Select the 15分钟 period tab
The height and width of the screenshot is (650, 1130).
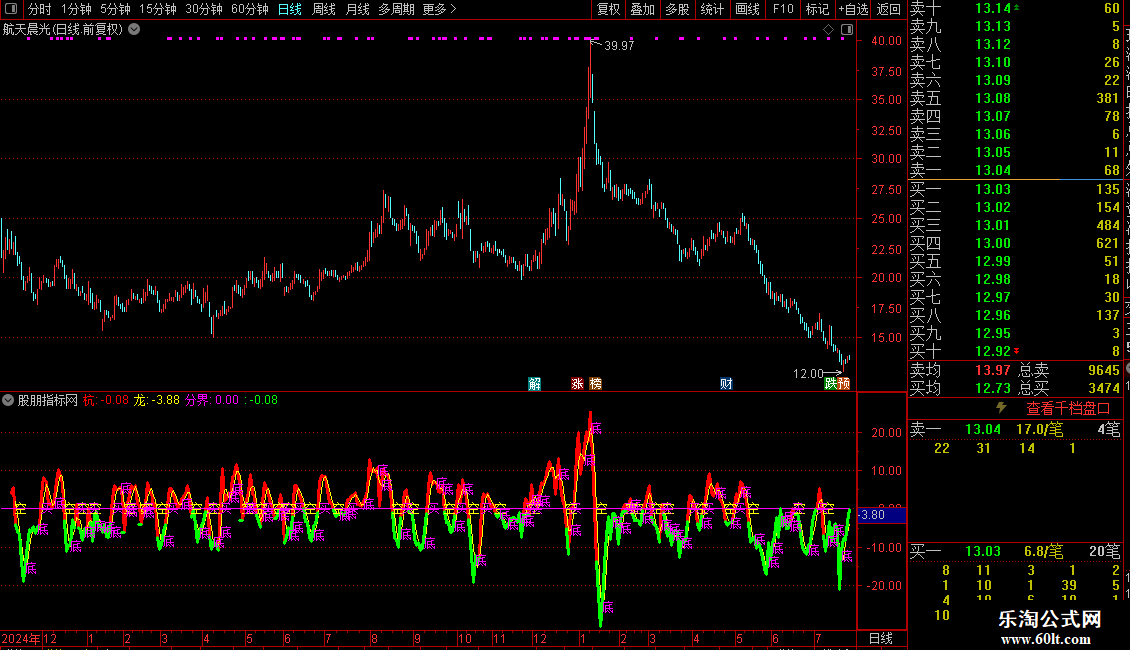[157, 9]
